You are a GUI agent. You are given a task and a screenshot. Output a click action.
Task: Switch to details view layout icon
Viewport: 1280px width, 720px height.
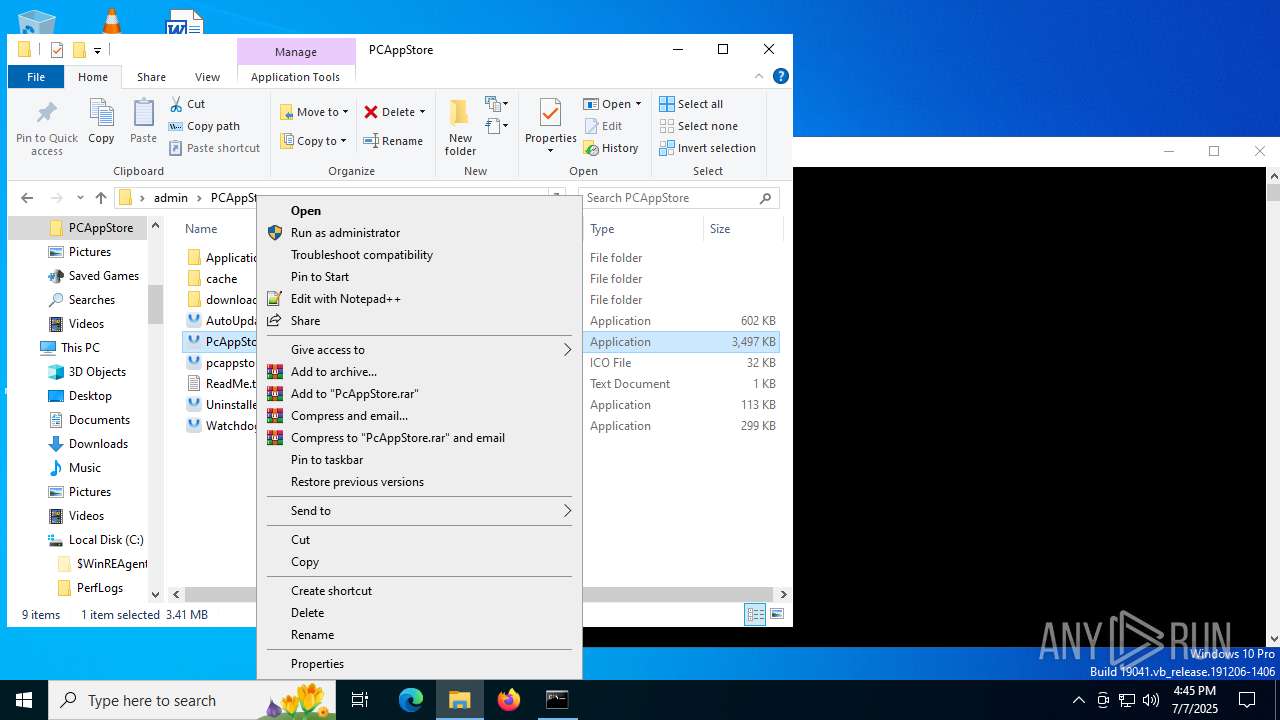pos(755,615)
